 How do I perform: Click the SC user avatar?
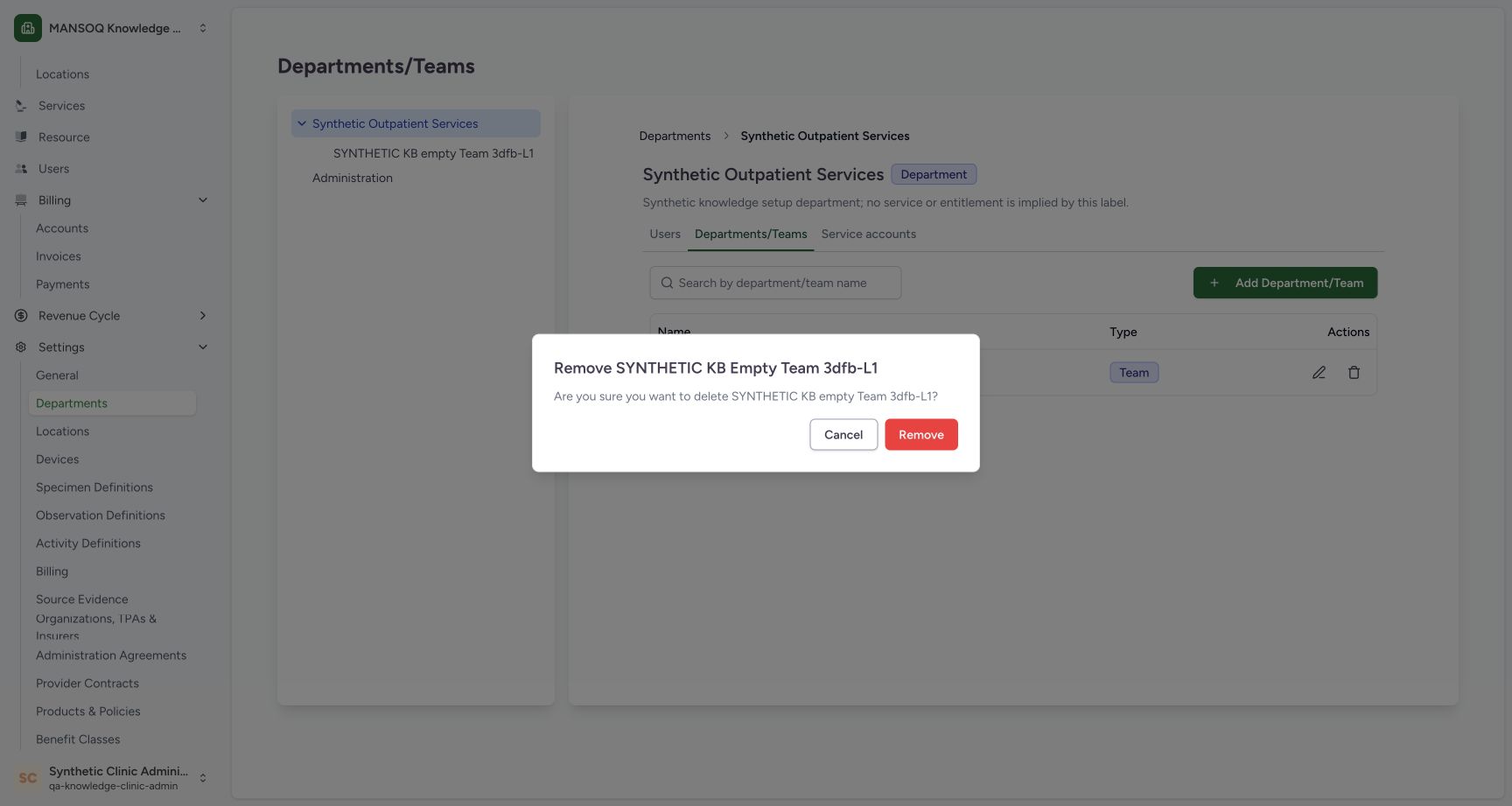[x=28, y=778]
